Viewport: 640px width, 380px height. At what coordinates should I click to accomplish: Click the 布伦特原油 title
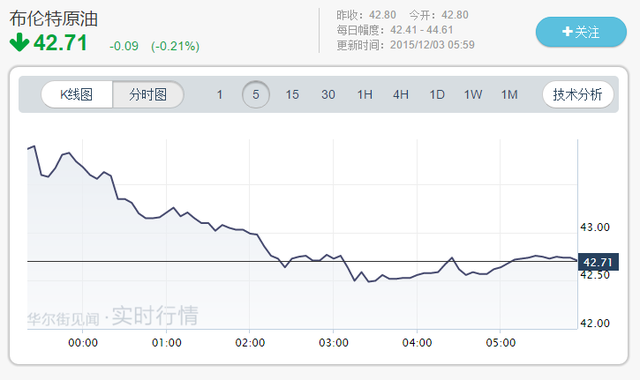click(53, 19)
